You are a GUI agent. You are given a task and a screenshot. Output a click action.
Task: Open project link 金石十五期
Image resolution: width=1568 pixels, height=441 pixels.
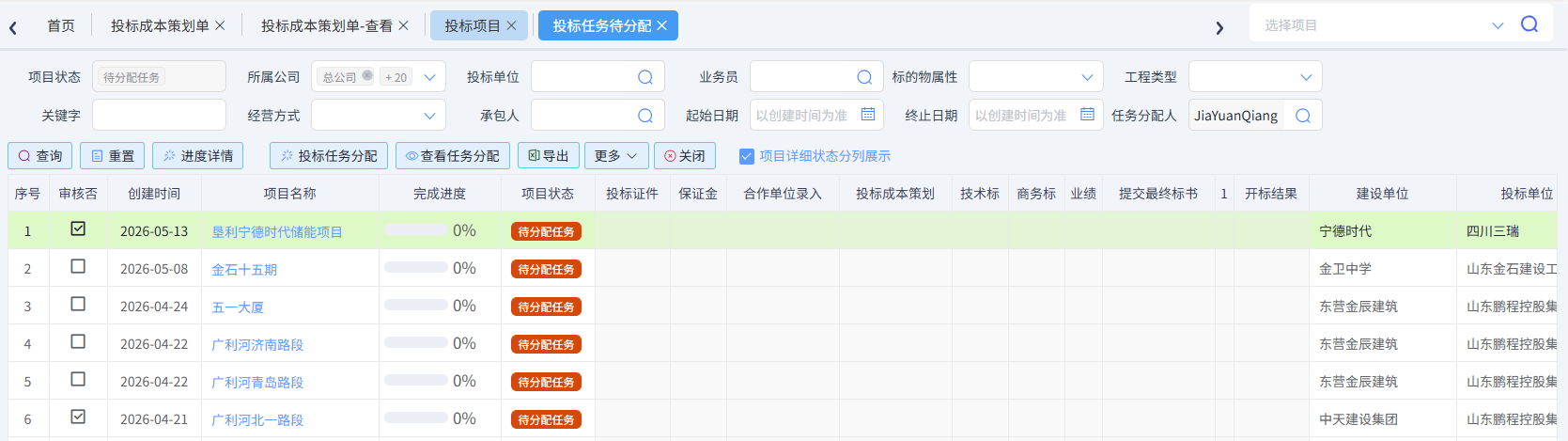pos(244,269)
